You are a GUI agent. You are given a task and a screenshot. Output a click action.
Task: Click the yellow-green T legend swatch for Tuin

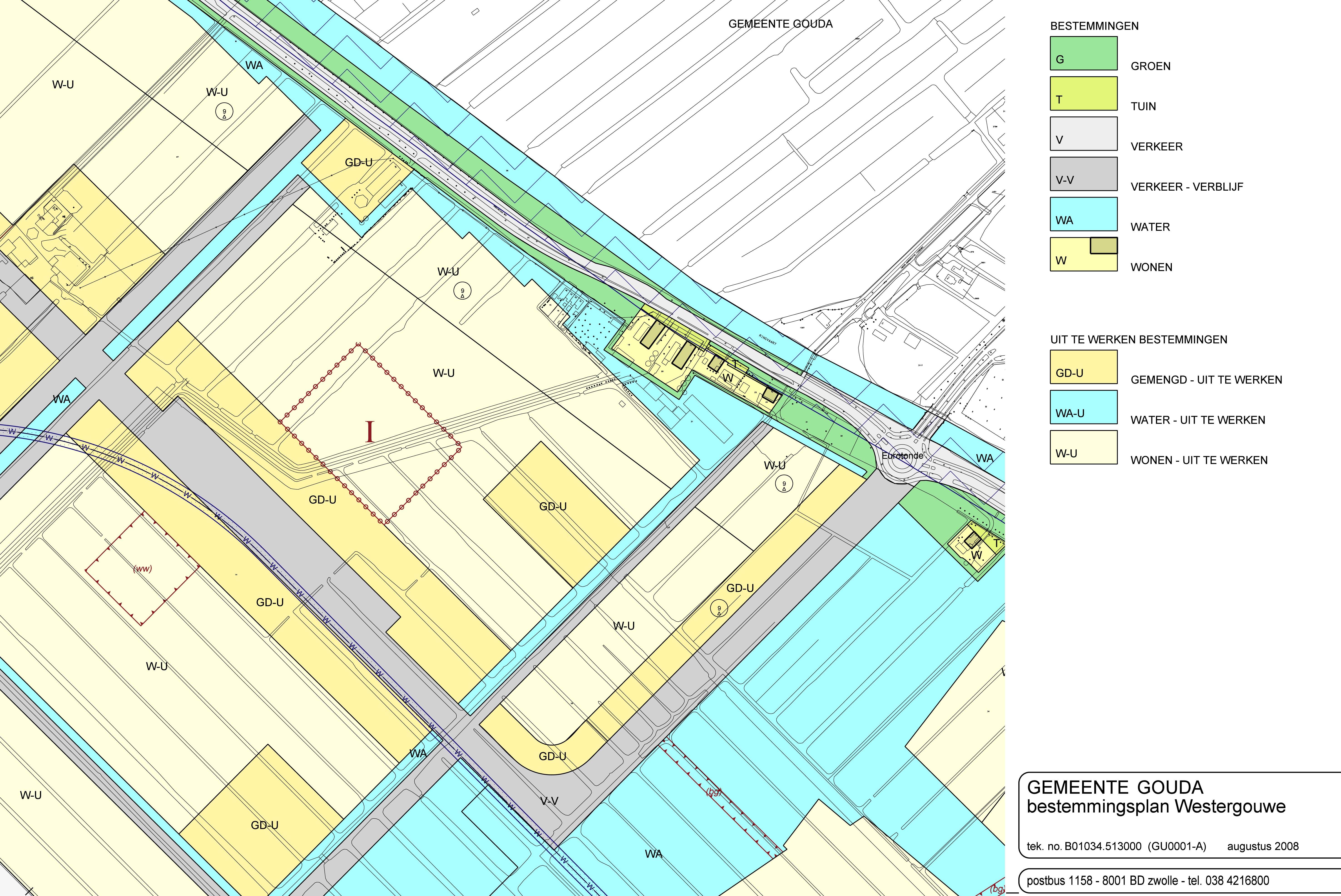coord(1083,94)
